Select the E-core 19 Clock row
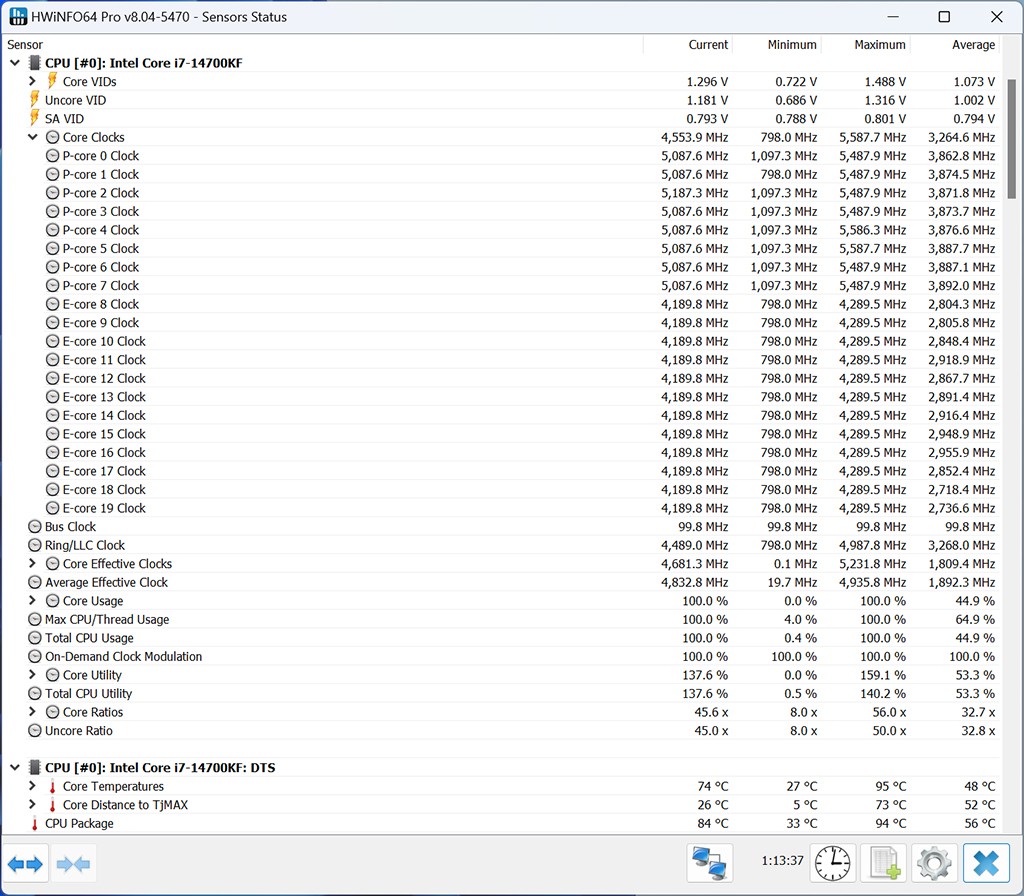The image size is (1024, 896). click(x=501, y=508)
